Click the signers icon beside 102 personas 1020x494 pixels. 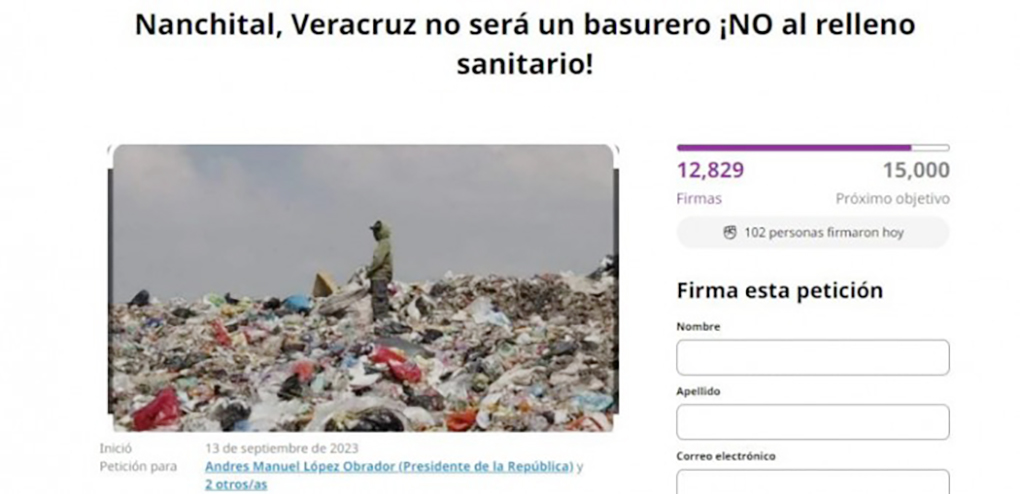730,232
